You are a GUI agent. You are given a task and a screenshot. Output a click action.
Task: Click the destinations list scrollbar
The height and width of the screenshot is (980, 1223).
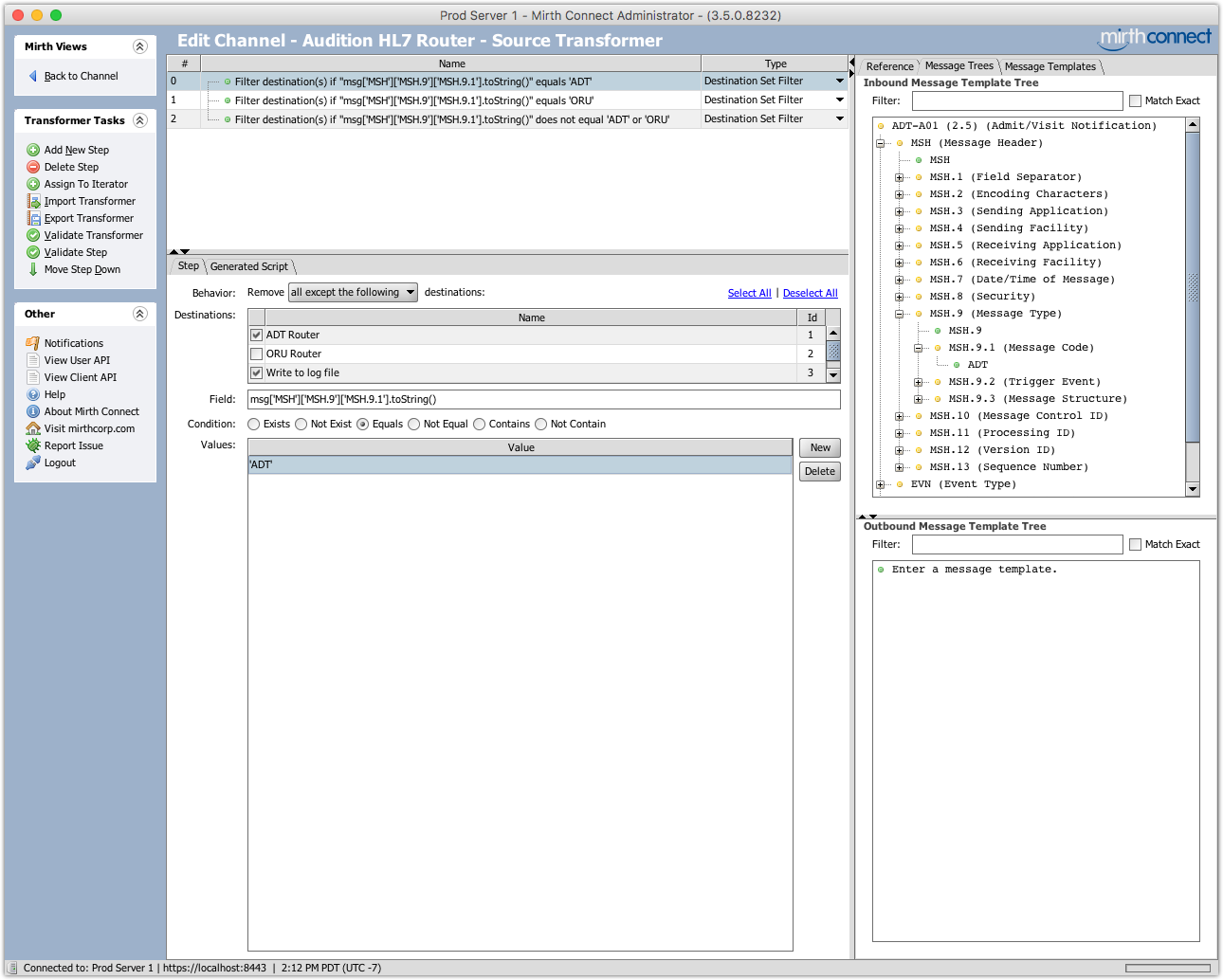click(x=833, y=354)
